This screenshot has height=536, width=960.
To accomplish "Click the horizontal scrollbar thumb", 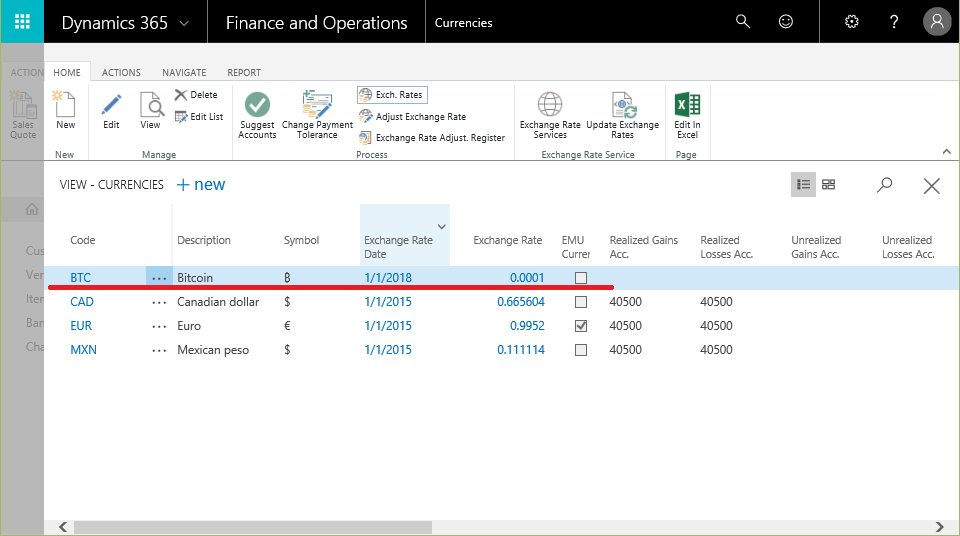I will click(x=253, y=527).
